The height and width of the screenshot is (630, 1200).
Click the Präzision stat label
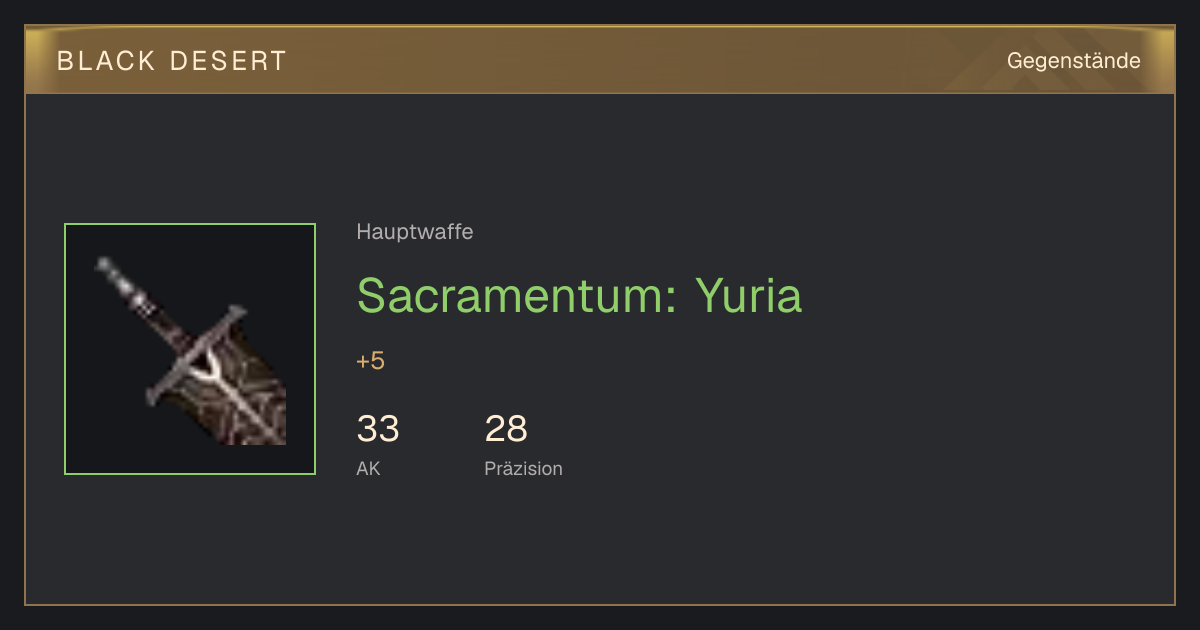(x=523, y=468)
